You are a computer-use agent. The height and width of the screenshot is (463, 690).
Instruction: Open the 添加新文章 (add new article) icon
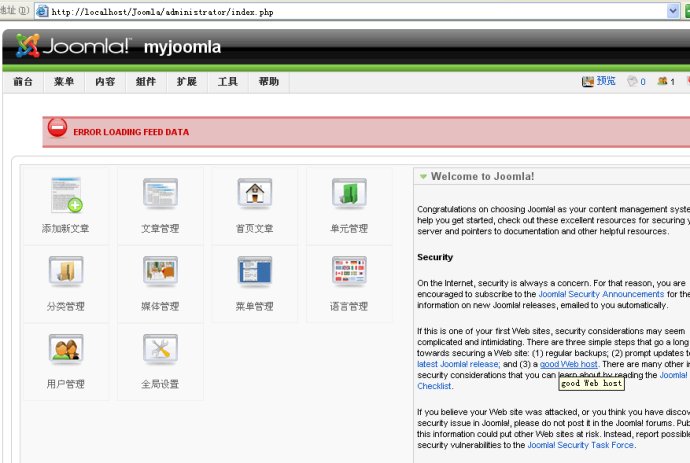[x=66, y=195]
